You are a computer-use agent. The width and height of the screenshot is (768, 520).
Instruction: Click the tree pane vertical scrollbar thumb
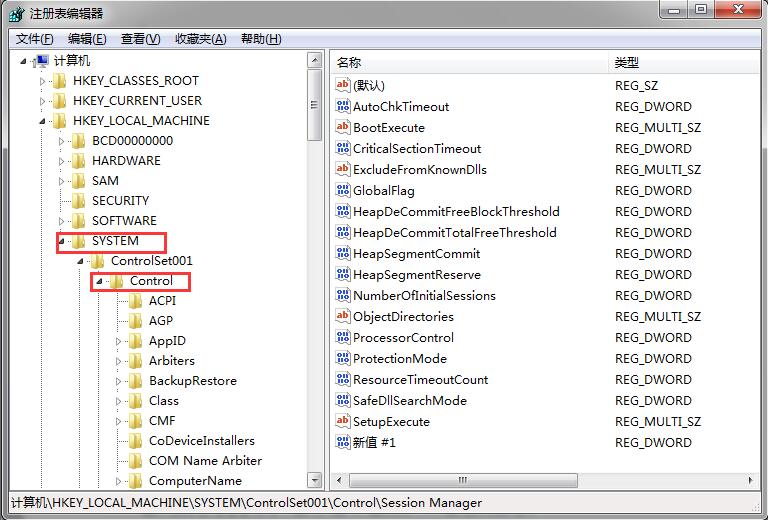tap(314, 105)
